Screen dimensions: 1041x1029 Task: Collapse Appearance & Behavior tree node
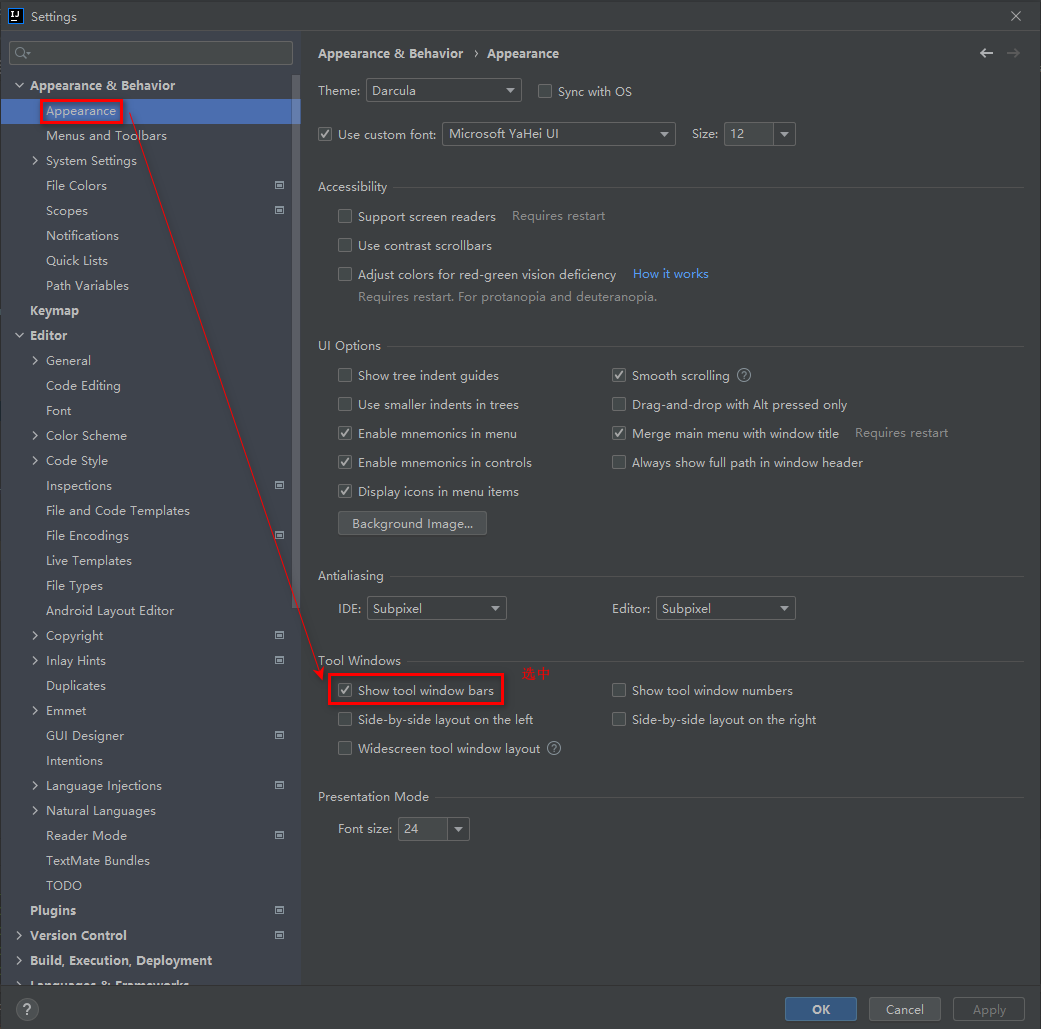19,85
